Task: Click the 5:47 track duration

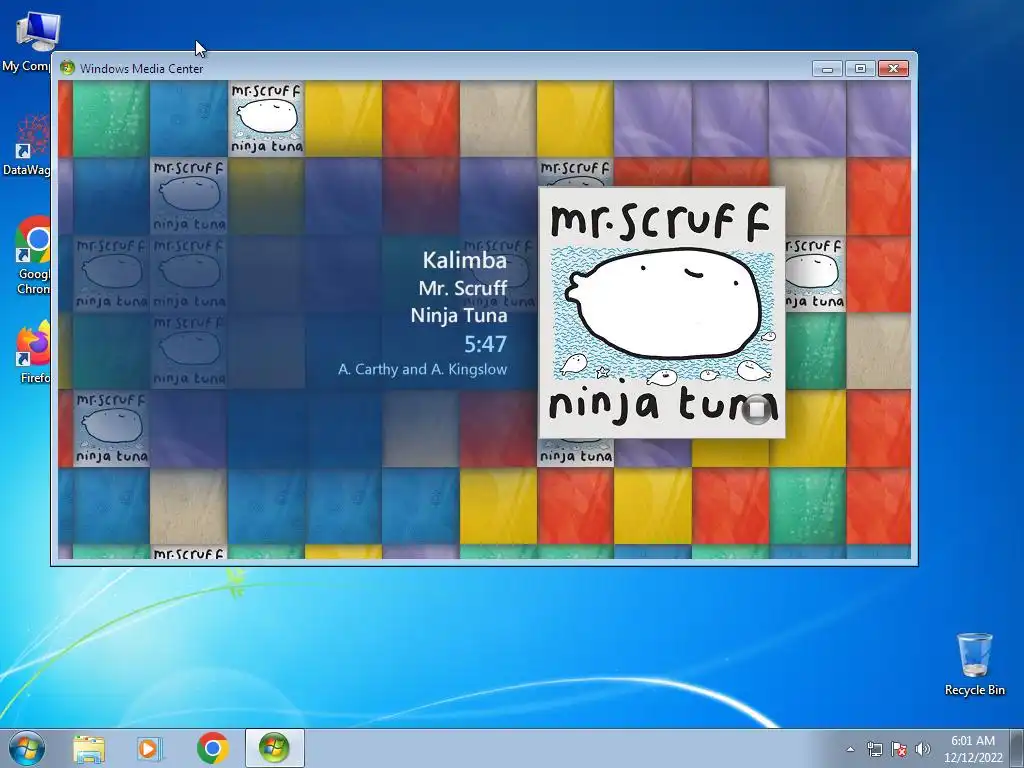Action: 485,344
